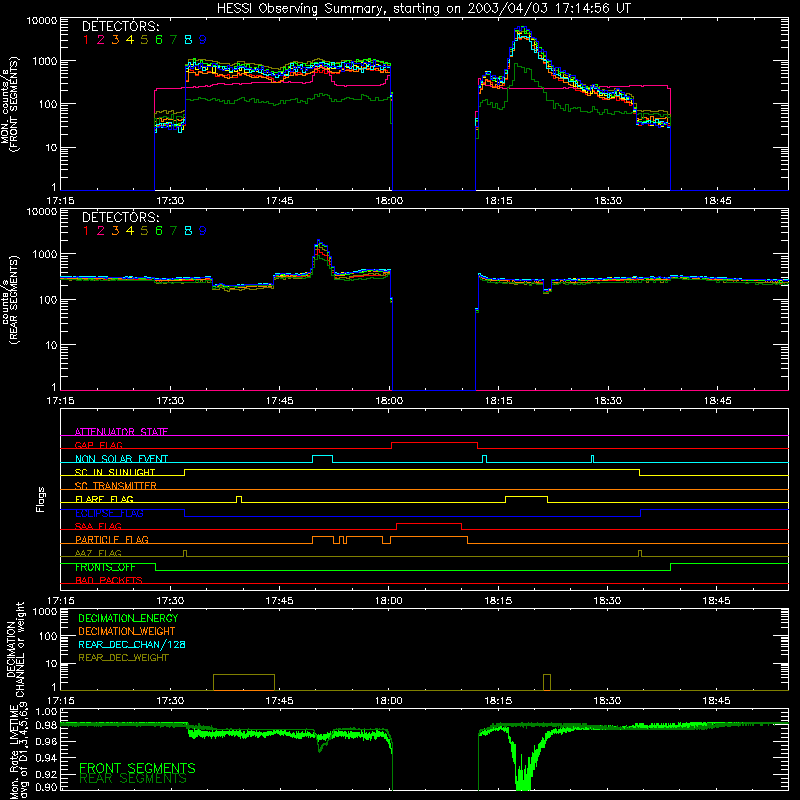The height and width of the screenshot is (800, 800).
Task: Click the REAR SEGMENTS counts/s y-axis title
Action: (9, 300)
